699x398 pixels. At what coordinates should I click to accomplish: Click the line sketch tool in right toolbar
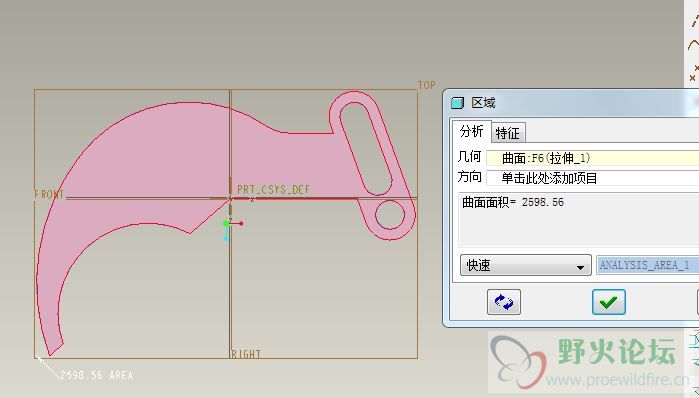click(x=695, y=21)
